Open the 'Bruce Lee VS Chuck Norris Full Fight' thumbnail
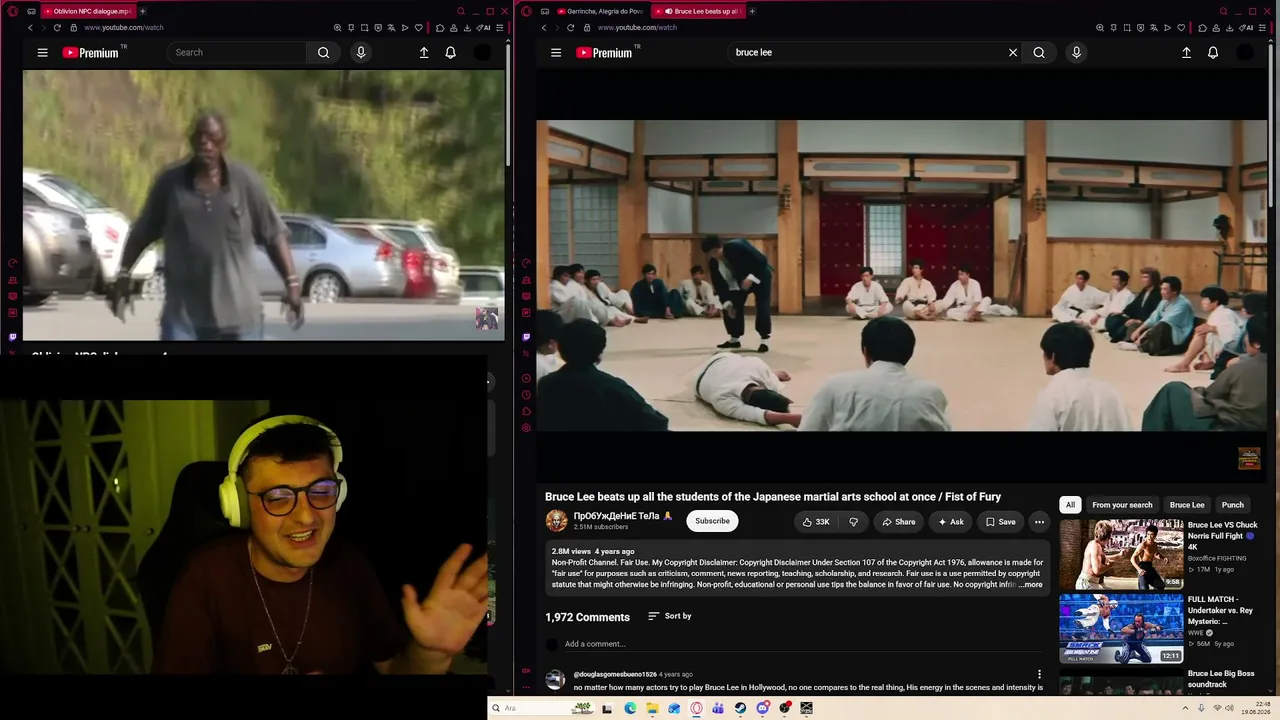 [1121, 554]
